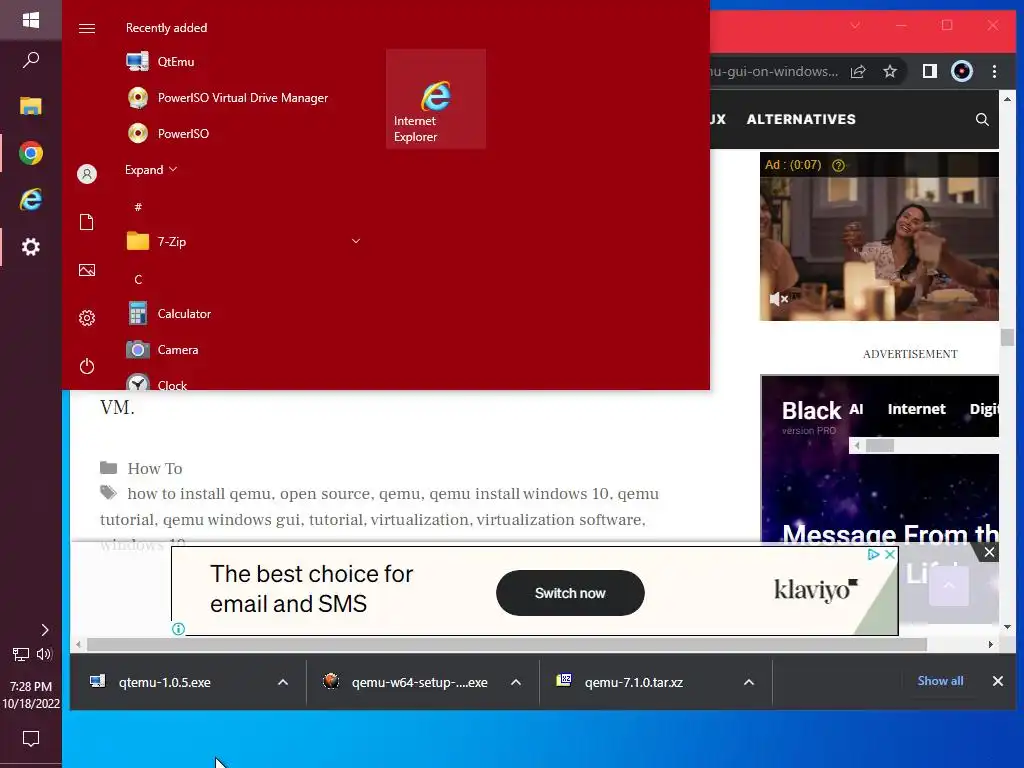Click the page vertical scrollbar thumb
Image resolution: width=1024 pixels, height=768 pixels.
(1007, 338)
